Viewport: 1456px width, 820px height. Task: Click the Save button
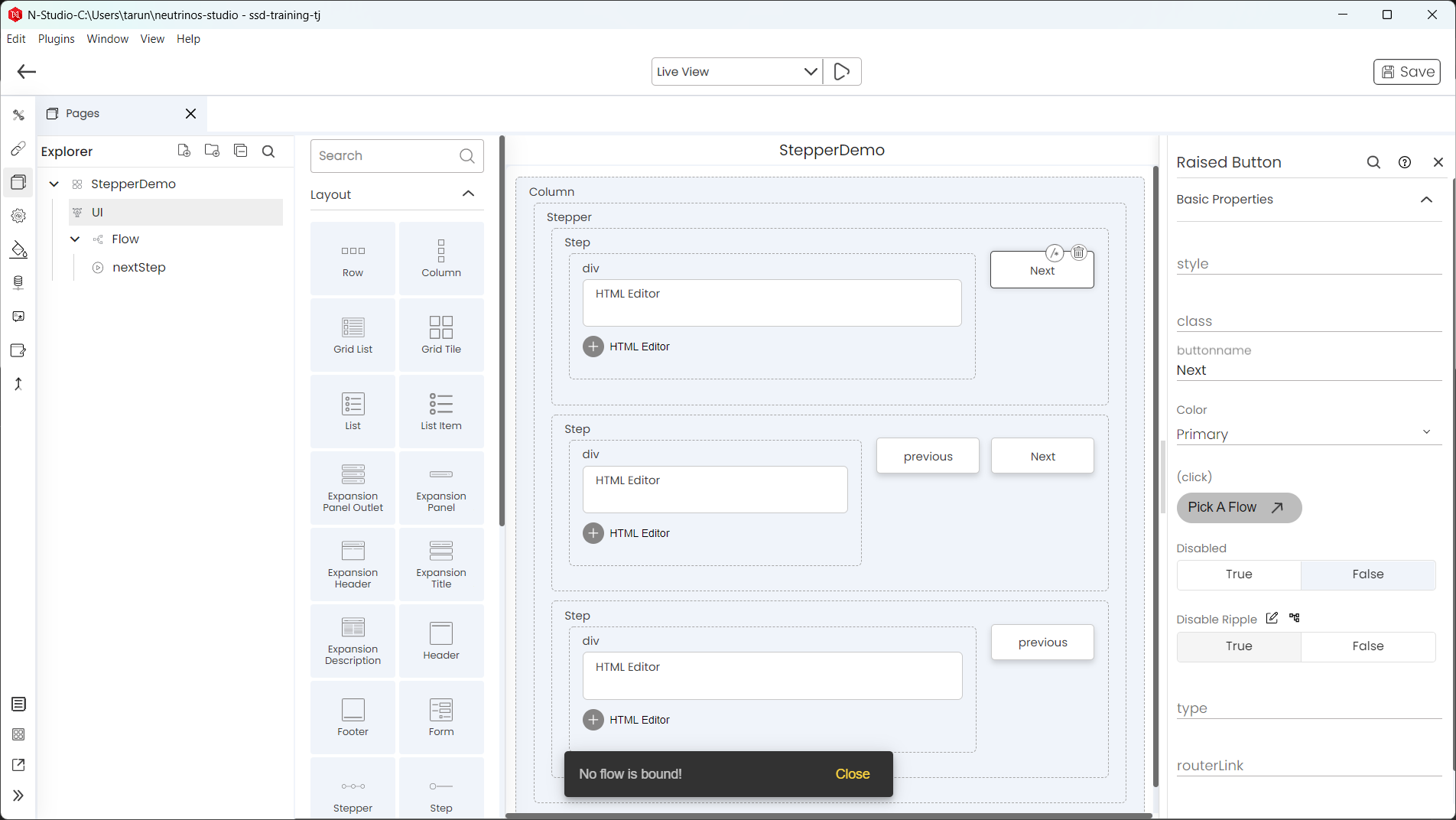point(1407,72)
